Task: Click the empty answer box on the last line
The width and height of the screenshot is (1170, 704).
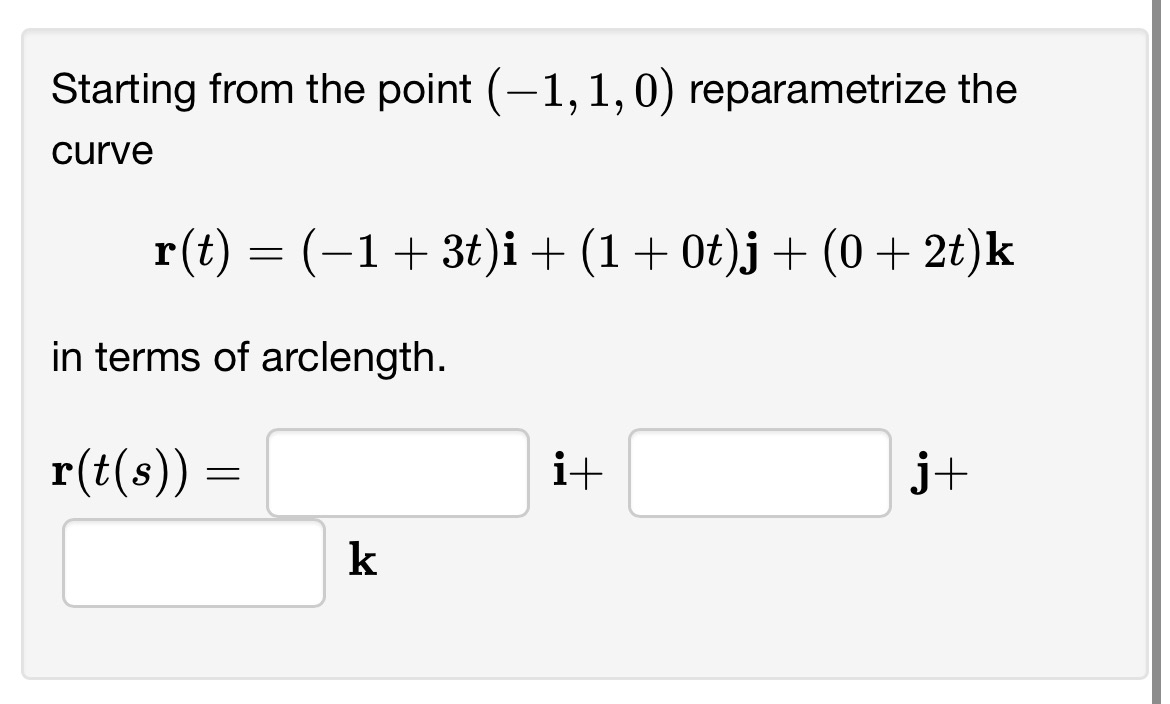Action: [x=194, y=560]
